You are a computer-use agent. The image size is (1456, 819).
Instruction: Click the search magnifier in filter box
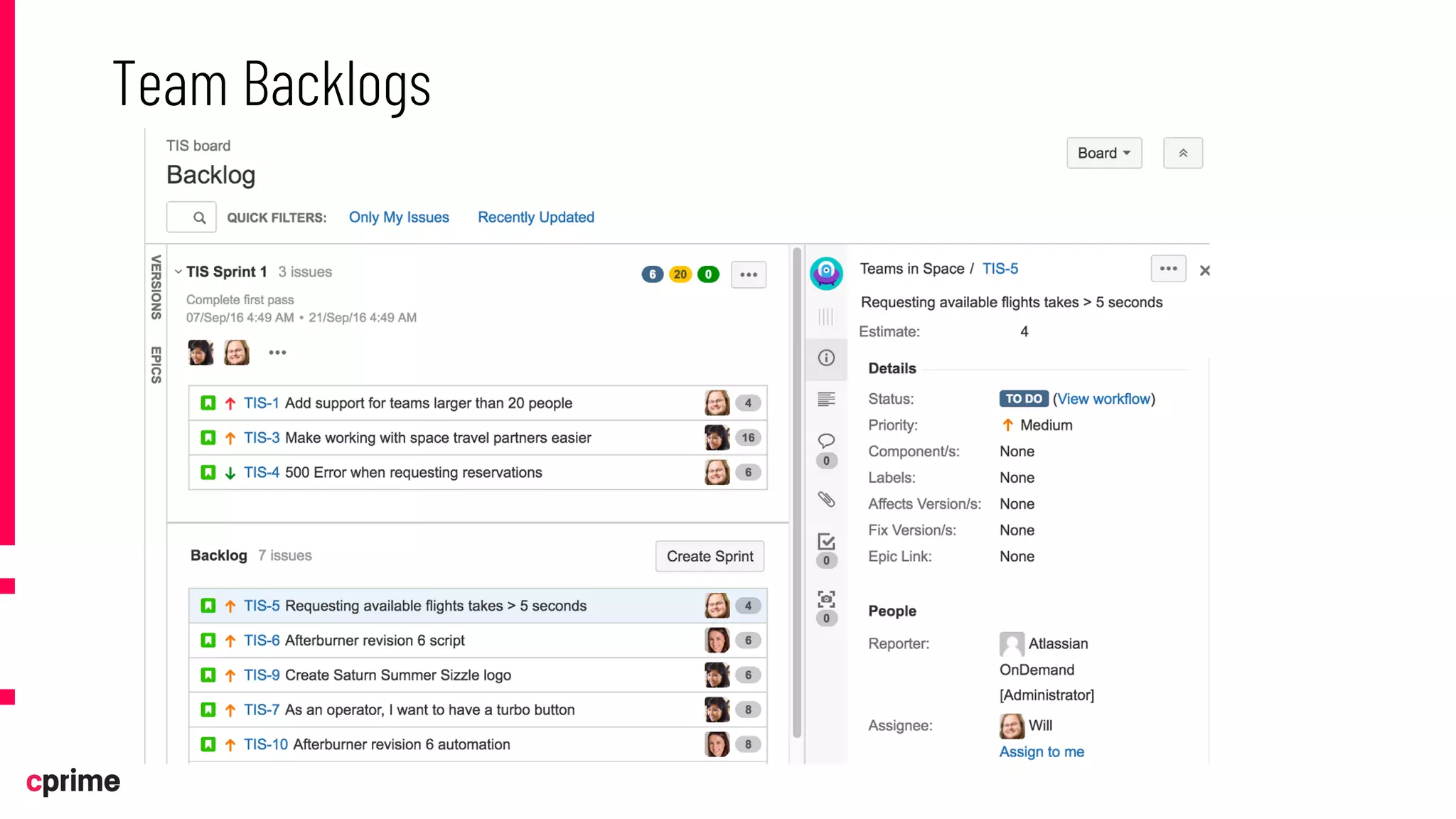coord(200,218)
